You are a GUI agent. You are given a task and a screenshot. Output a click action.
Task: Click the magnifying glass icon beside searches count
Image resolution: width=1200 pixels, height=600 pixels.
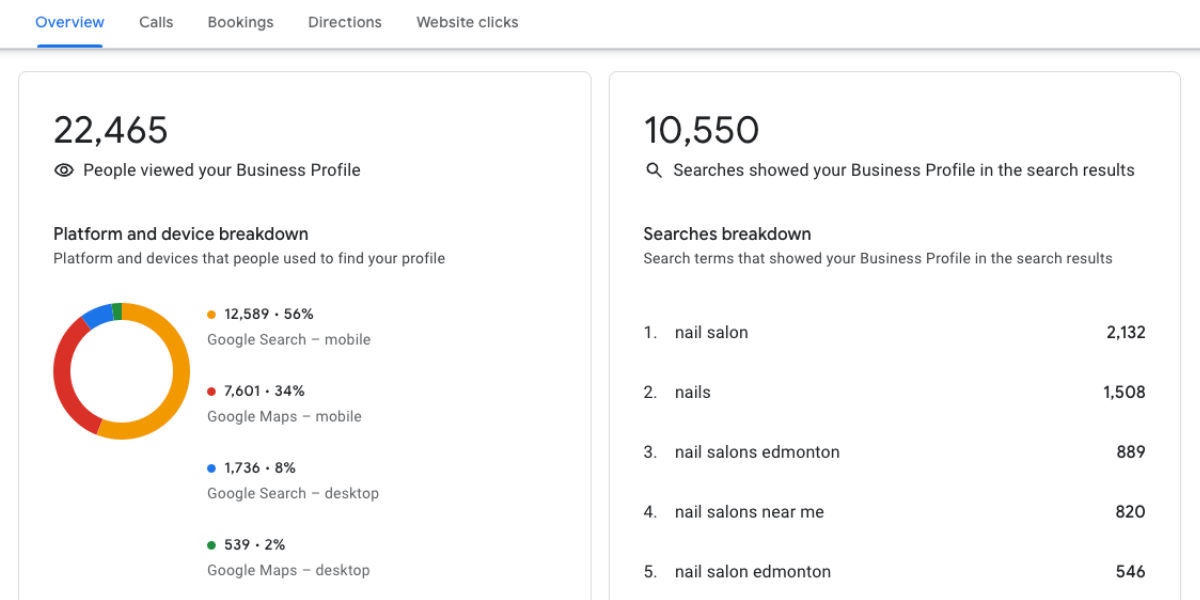click(x=654, y=170)
